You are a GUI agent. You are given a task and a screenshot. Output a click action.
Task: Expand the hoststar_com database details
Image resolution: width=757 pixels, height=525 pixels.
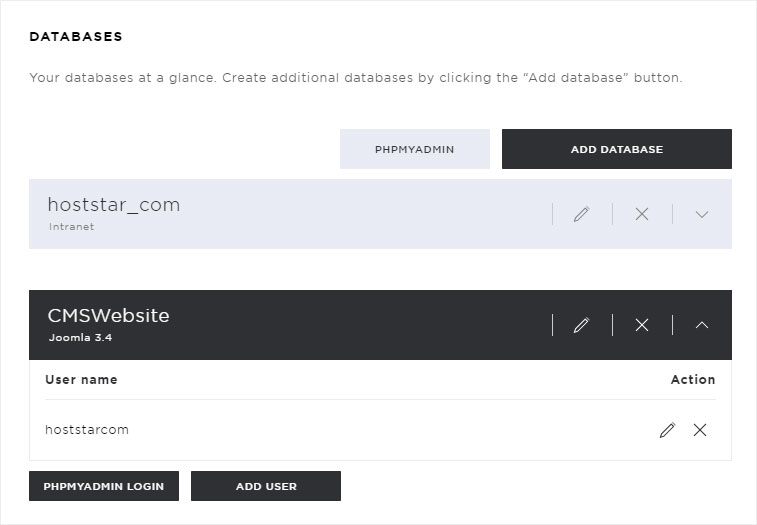click(x=702, y=214)
